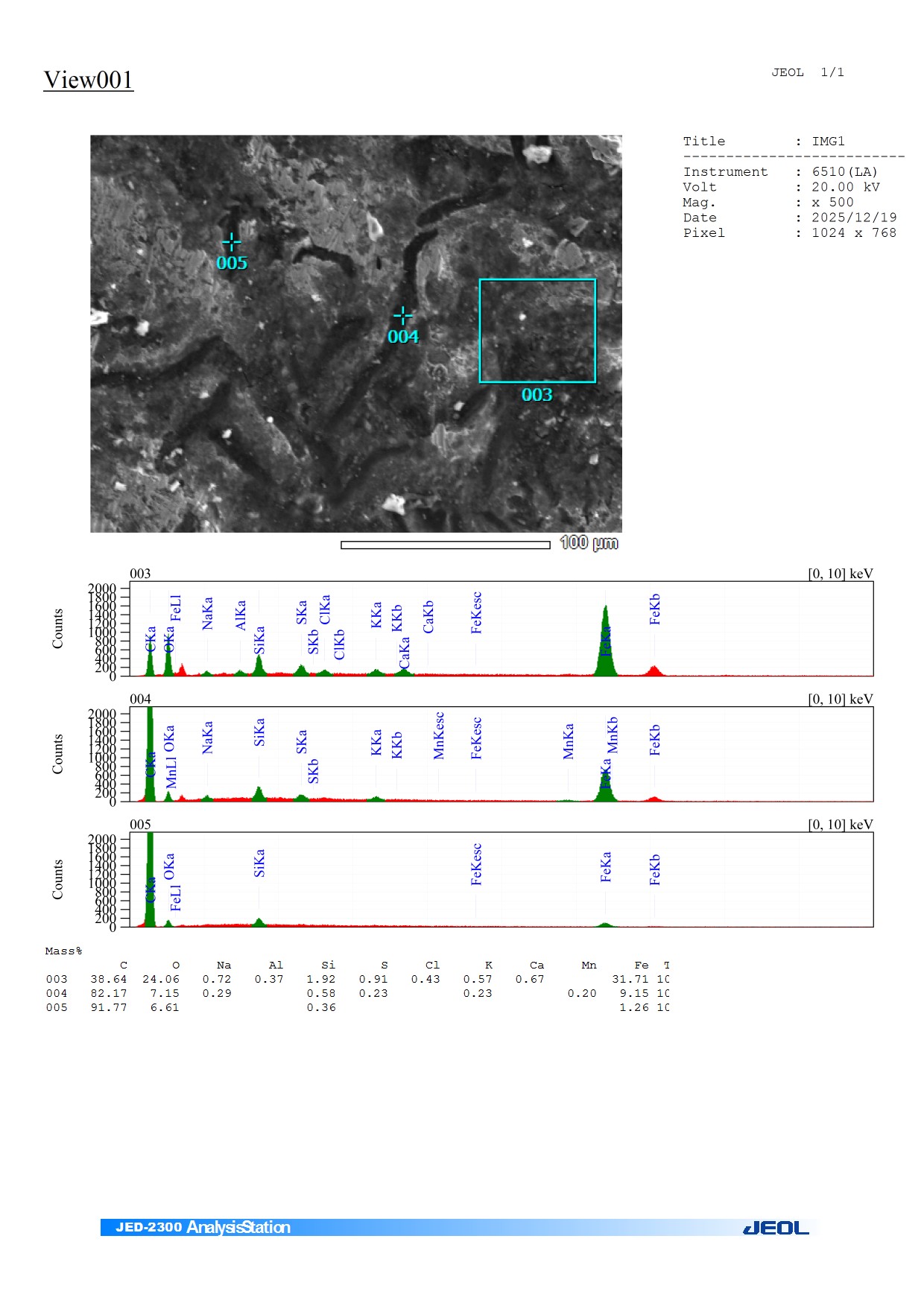Click the date value 2025/12/19
924x1306 pixels.
[x=853, y=218]
